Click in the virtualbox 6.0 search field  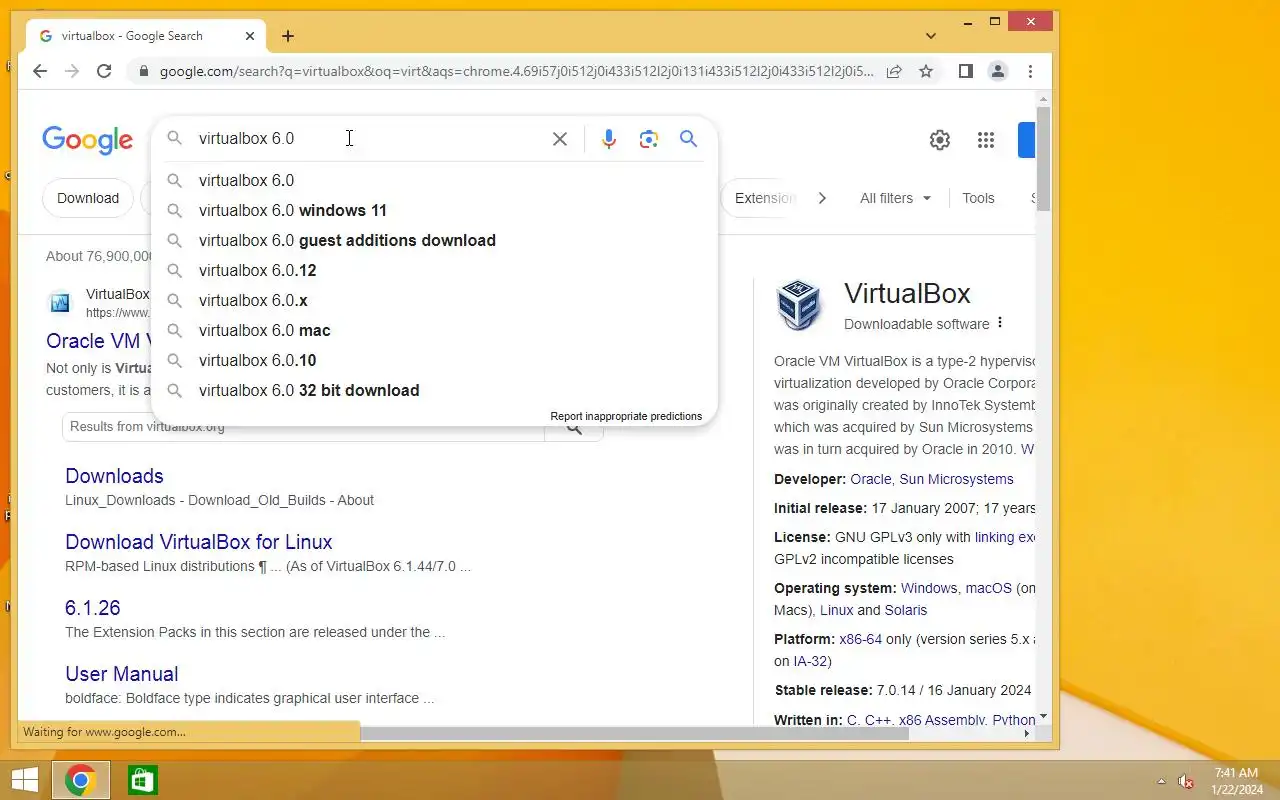coord(370,139)
